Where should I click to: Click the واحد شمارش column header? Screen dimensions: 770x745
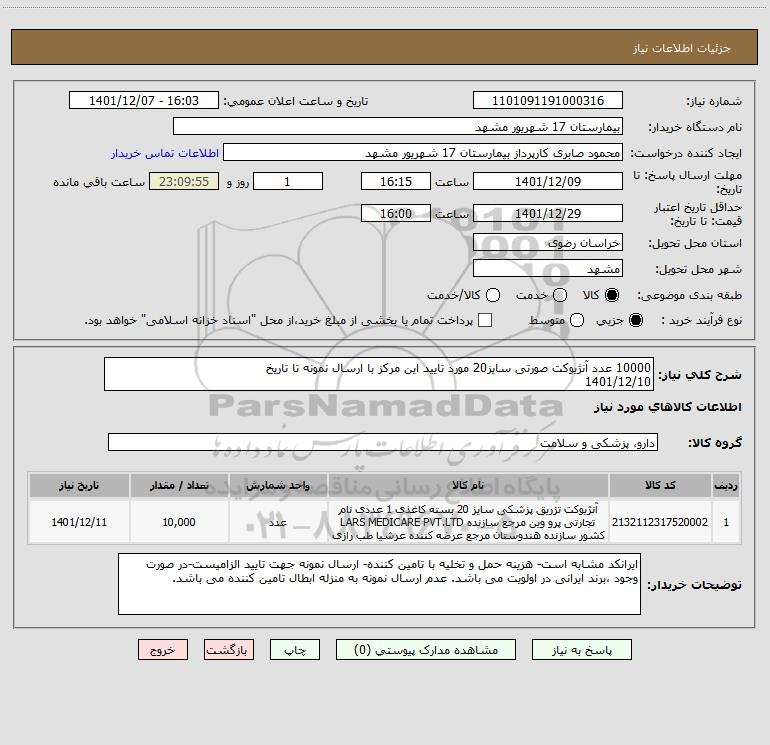click(x=278, y=485)
